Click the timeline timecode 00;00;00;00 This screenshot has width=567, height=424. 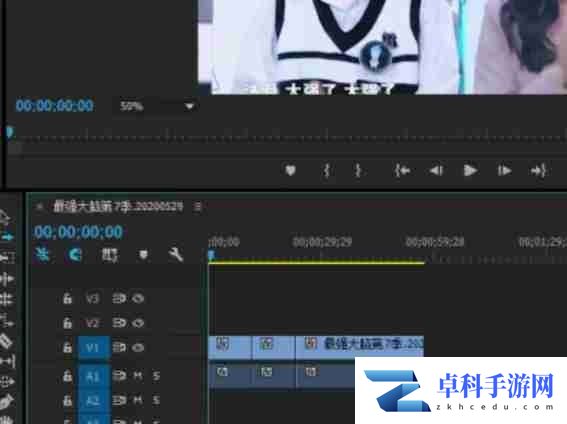click(78, 232)
